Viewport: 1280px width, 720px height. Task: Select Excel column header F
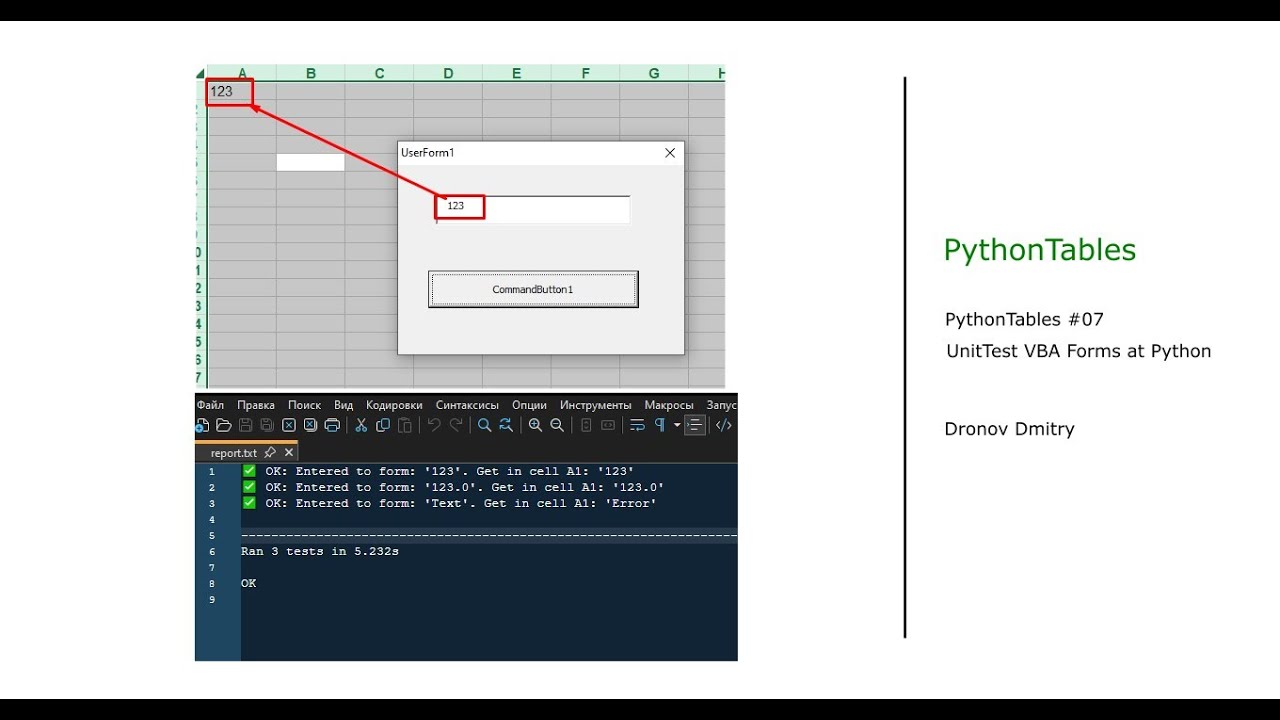click(585, 73)
